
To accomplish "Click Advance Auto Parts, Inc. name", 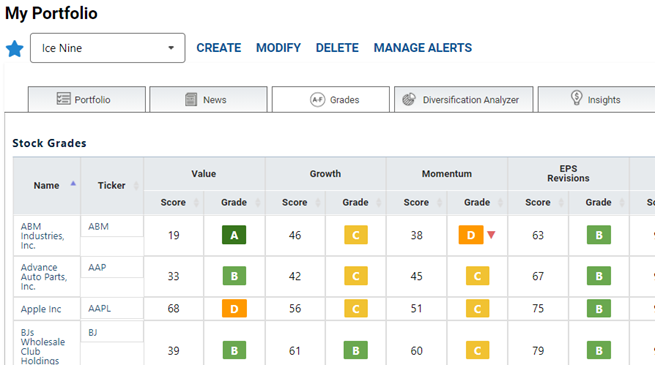I will pos(44,277).
